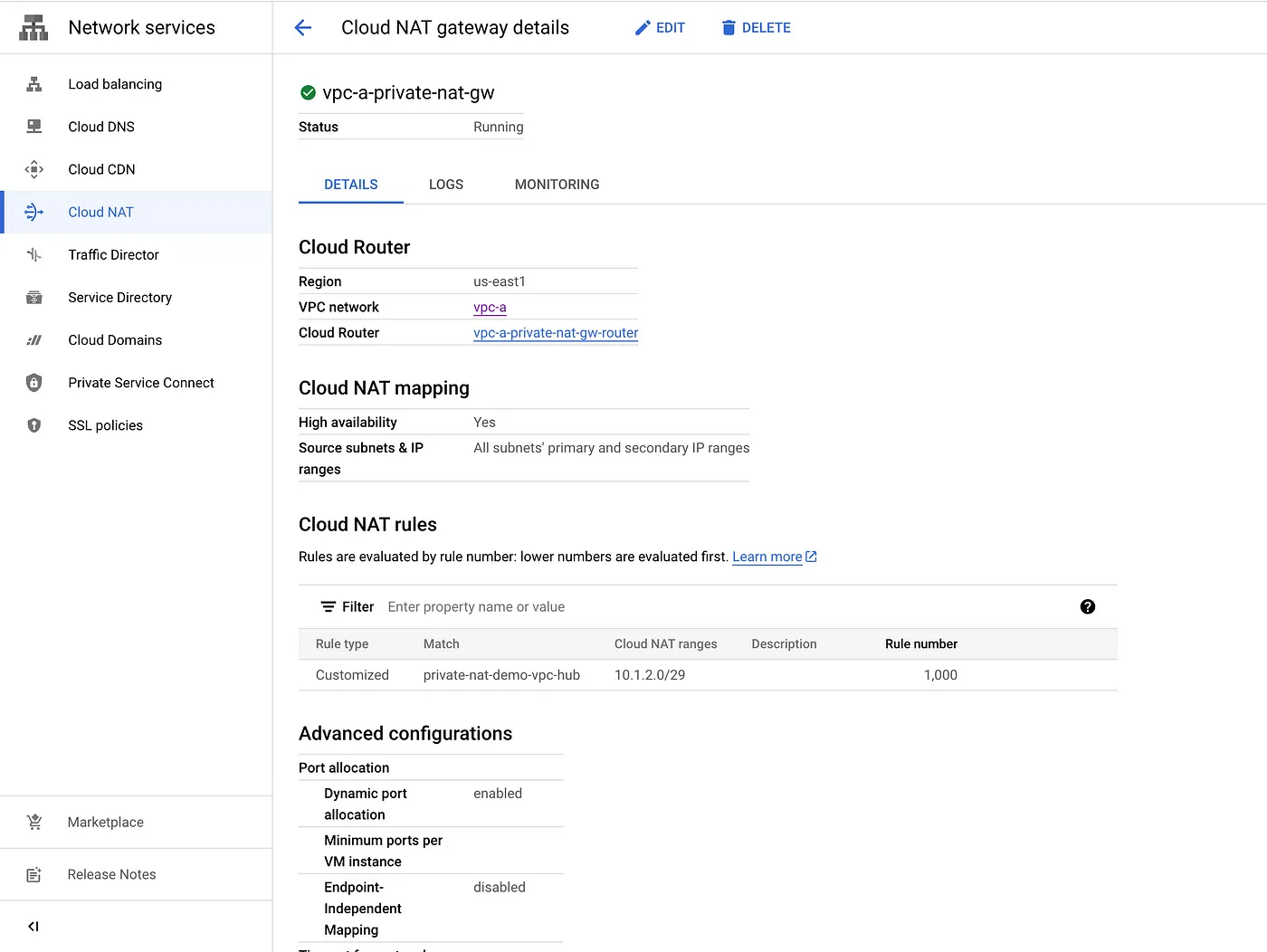Click the Load balancing sidebar icon
Screen dimensions: 1267x952
pyautogui.click(x=34, y=84)
